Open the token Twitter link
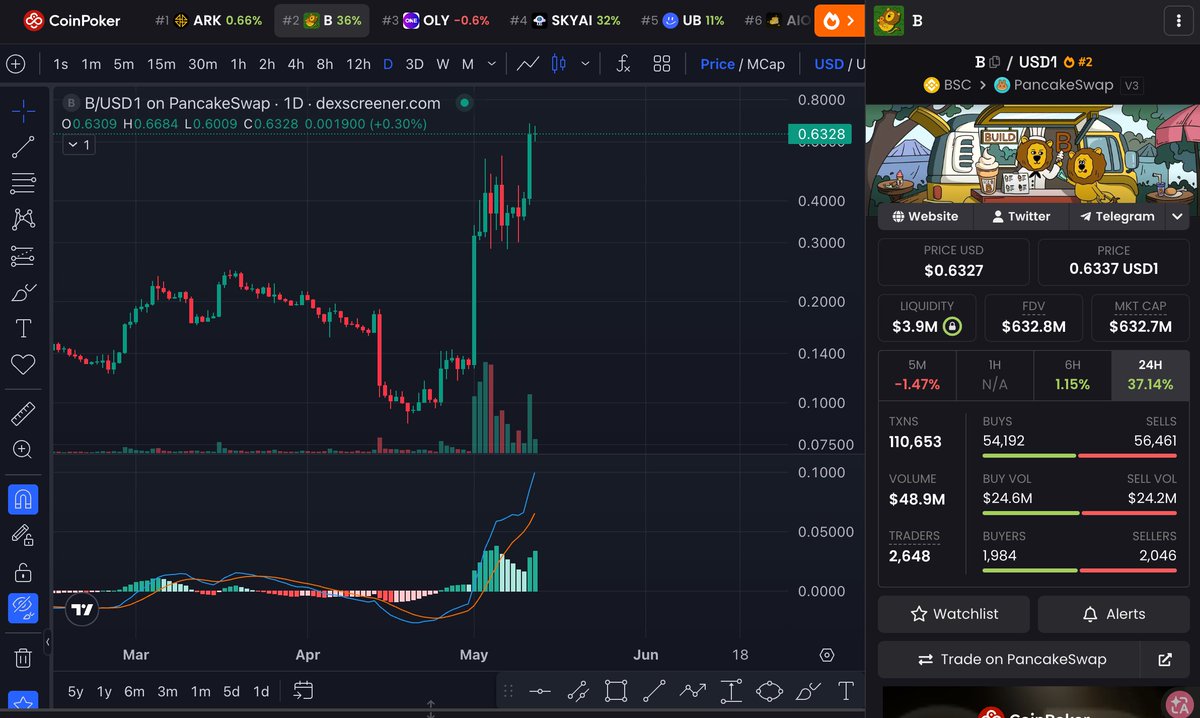The image size is (1200, 718). pos(1021,216)
